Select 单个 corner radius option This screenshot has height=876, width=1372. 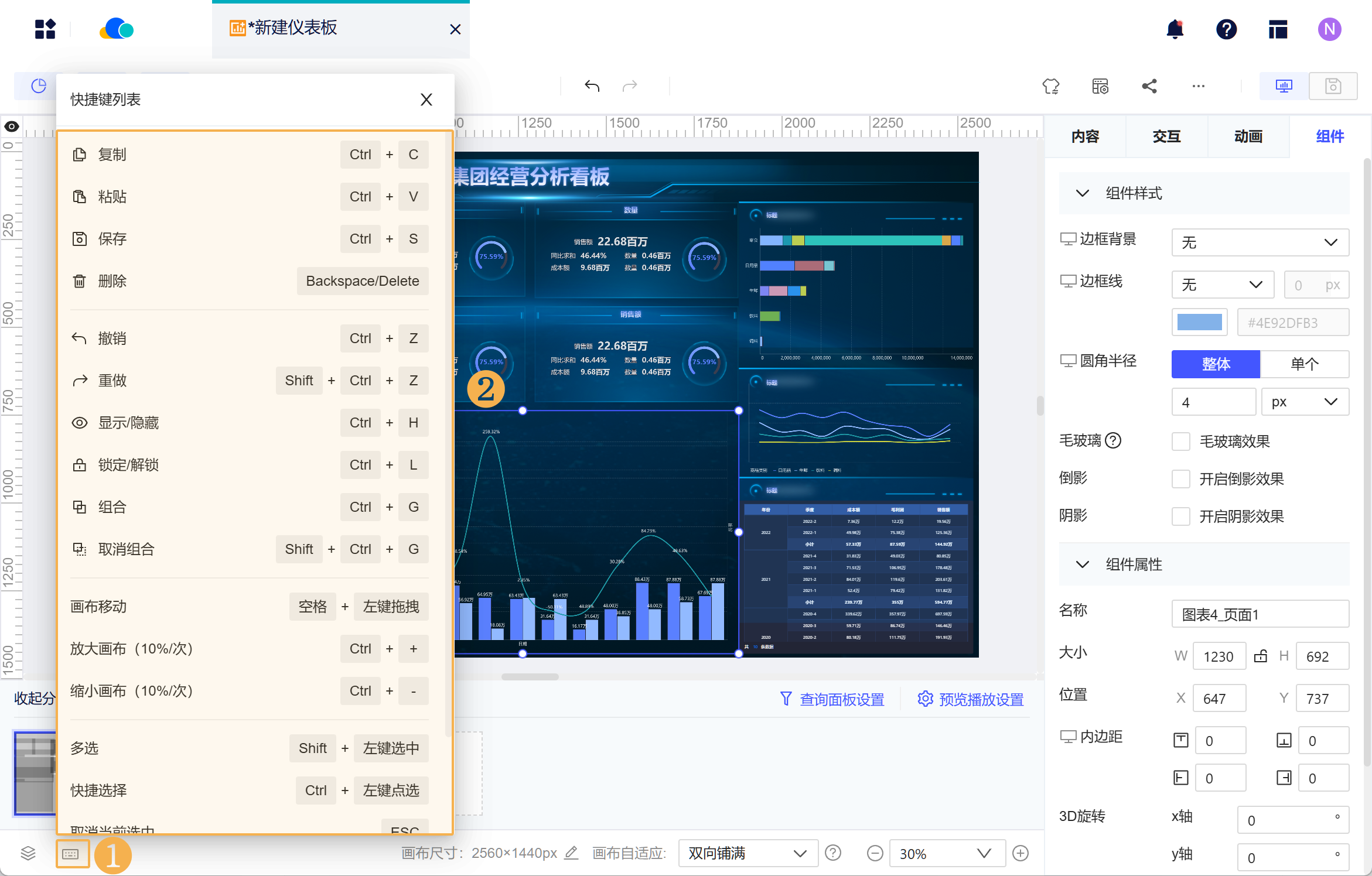(x=1304, y=364)
